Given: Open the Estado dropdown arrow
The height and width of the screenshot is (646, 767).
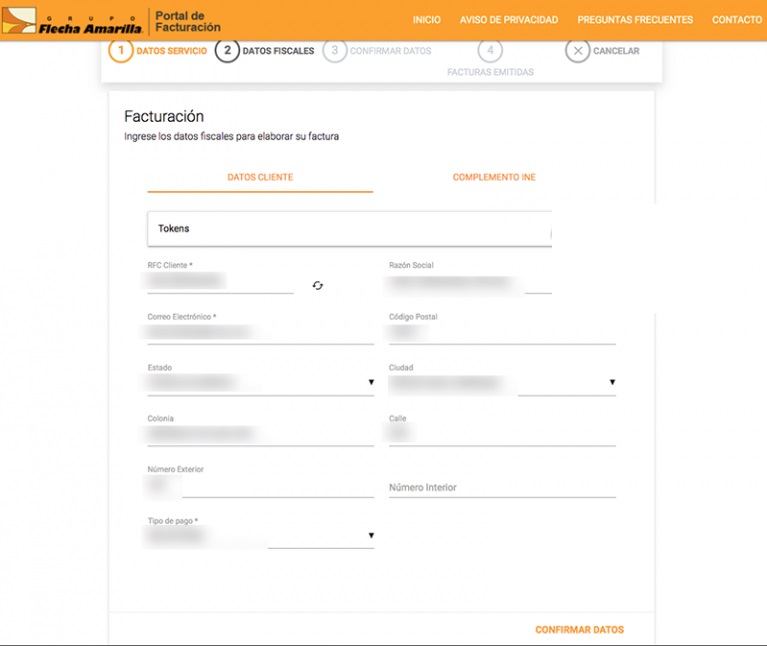Looking at the screenshot, I should pos(371,382).
